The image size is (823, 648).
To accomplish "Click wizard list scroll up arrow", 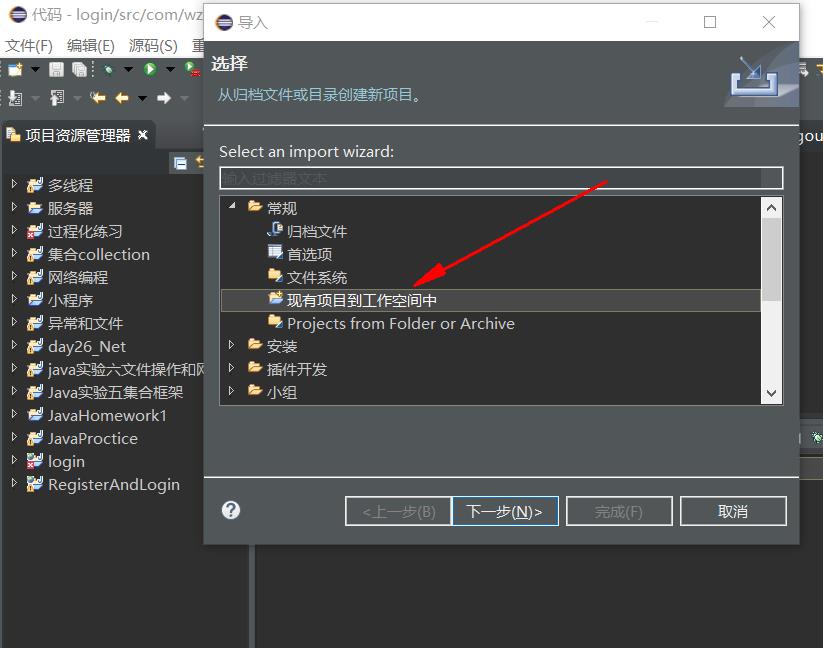I will pyautogui.click(x=771, y=208).
